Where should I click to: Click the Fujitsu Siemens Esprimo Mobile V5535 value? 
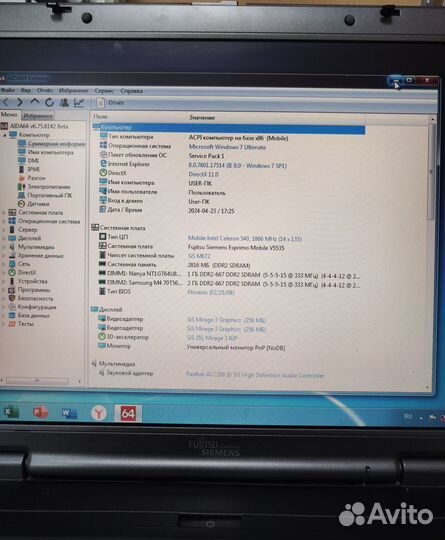pos(236,248)
